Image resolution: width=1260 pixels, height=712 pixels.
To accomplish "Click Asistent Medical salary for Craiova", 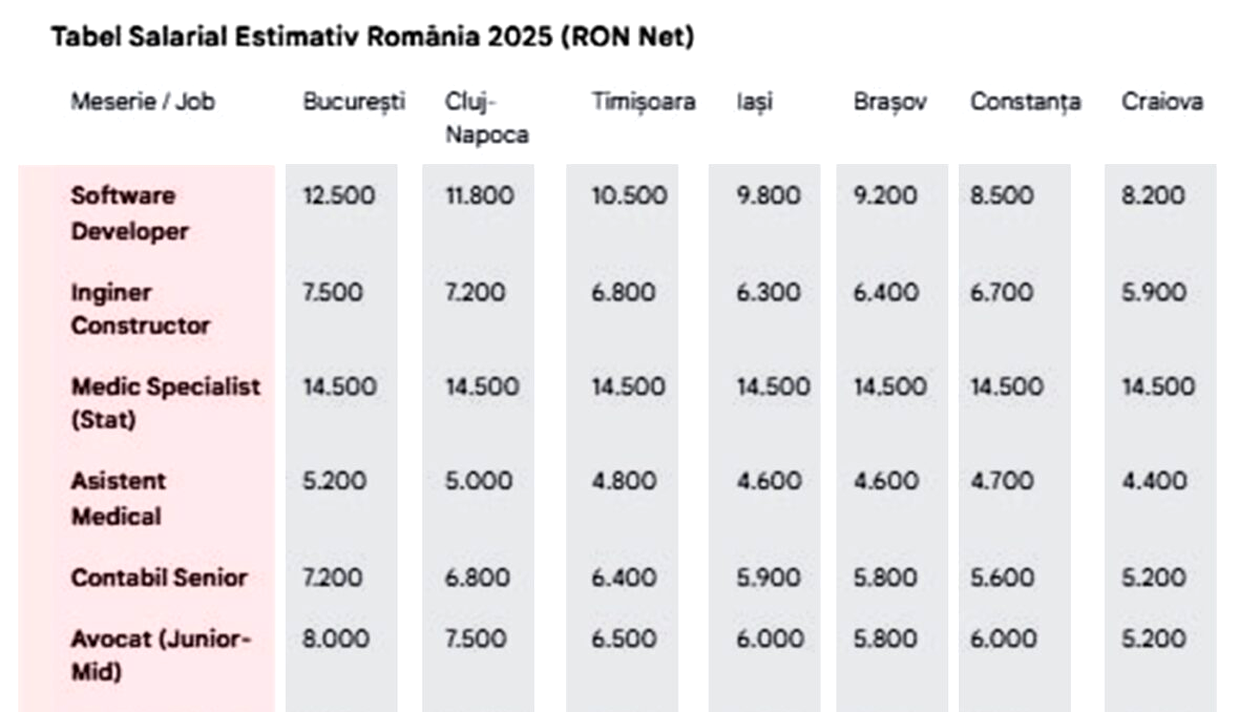I will tap(1154, 482).
